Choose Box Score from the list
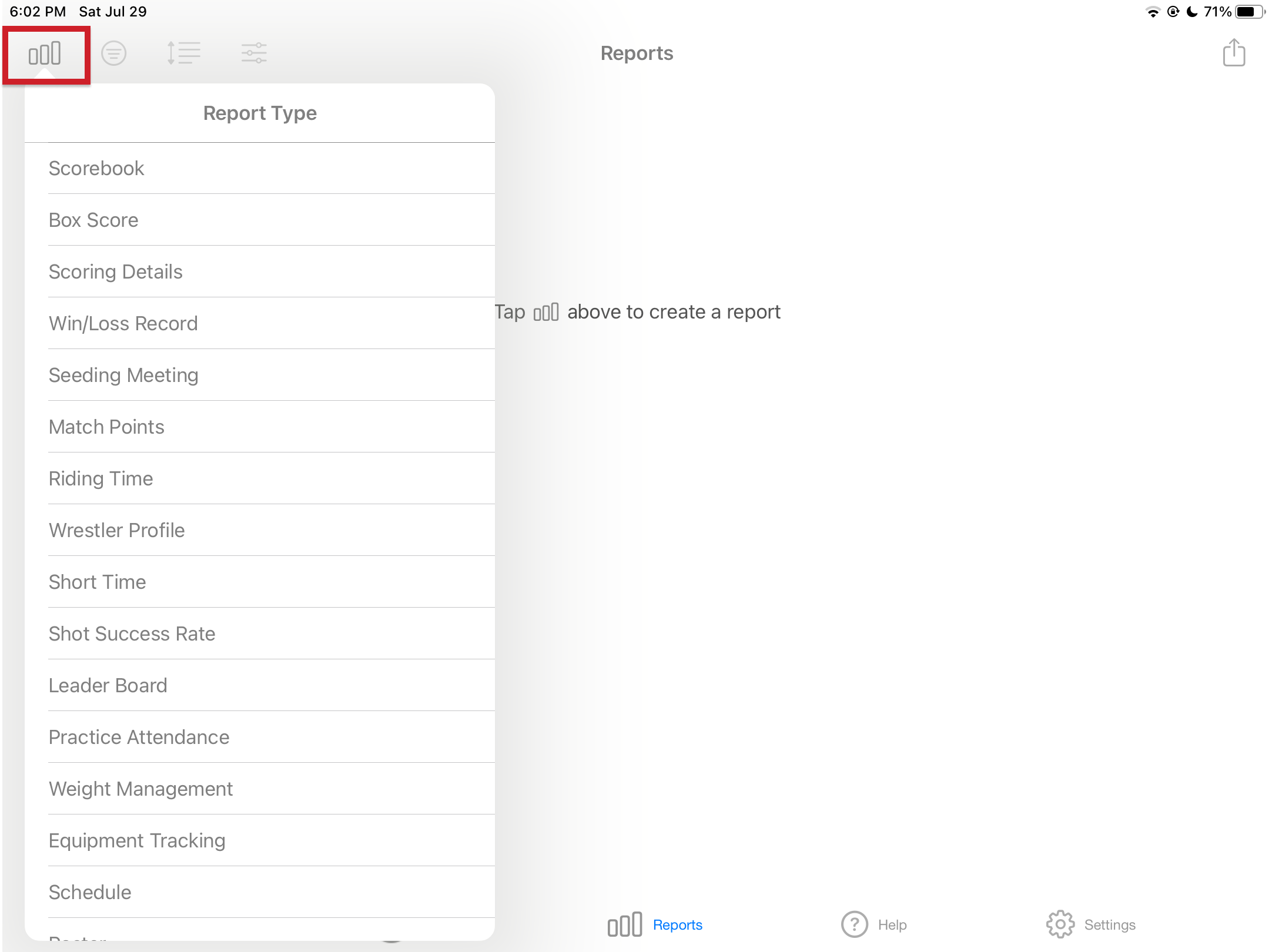 [93, 220]
